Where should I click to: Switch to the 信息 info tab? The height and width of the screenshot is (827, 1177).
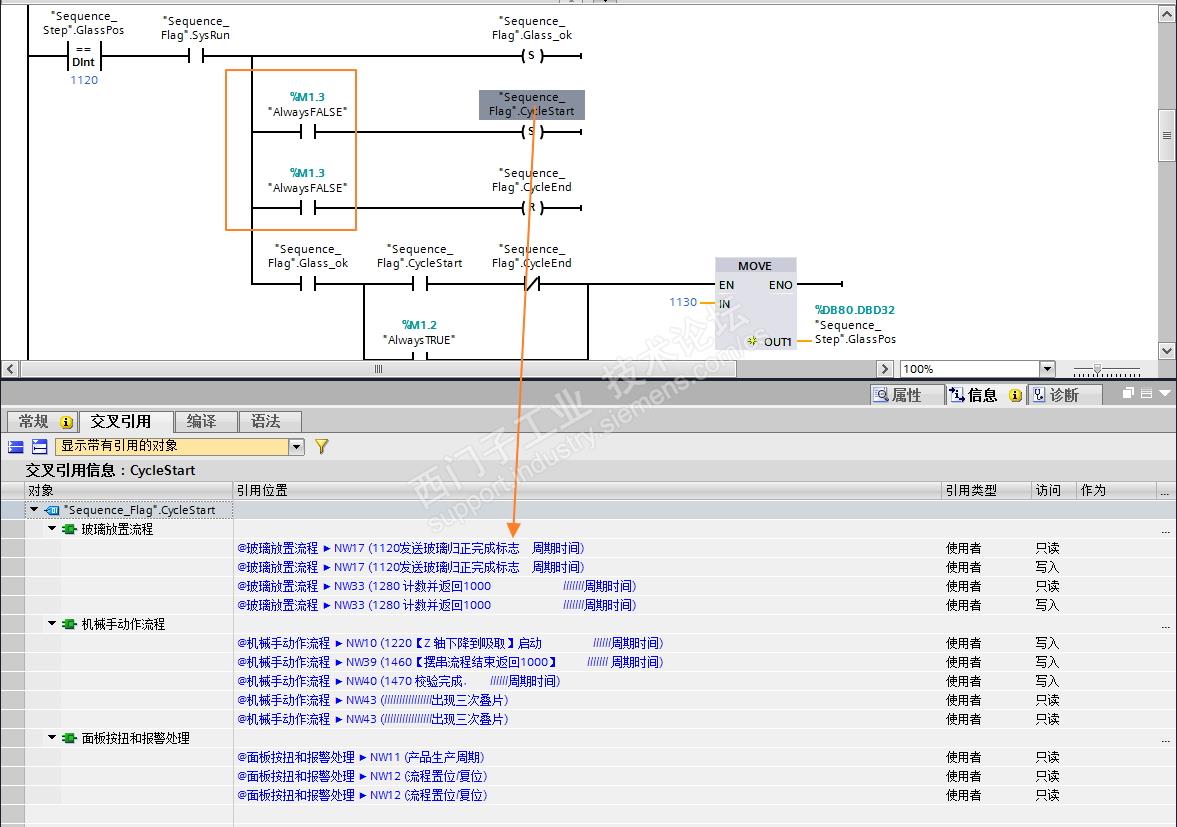[x=985, y=395]
